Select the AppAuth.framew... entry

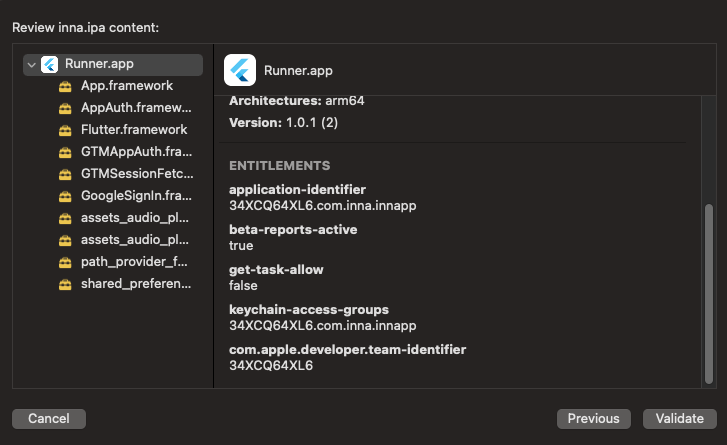[x=136, y=108]
